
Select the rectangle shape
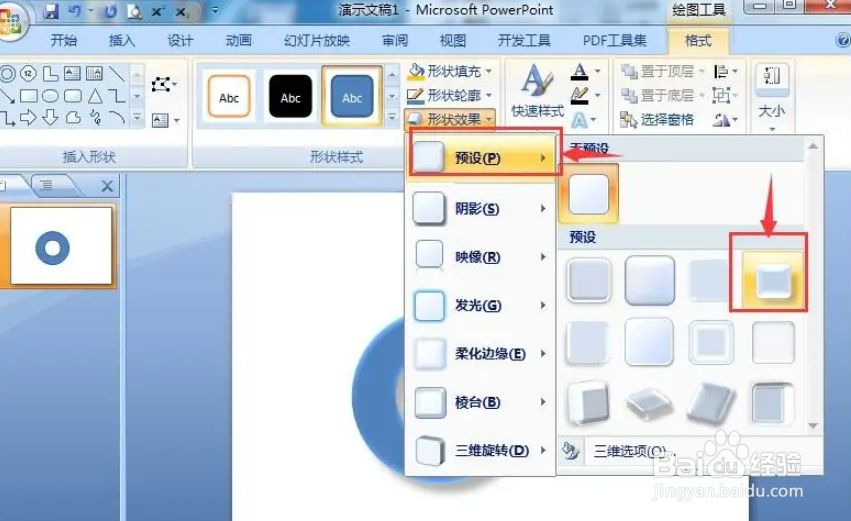click(x=28, y=96)
